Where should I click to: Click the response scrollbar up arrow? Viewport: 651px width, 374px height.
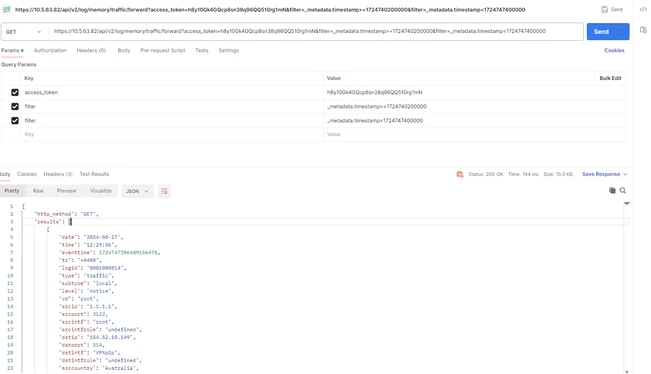[627, 203]
